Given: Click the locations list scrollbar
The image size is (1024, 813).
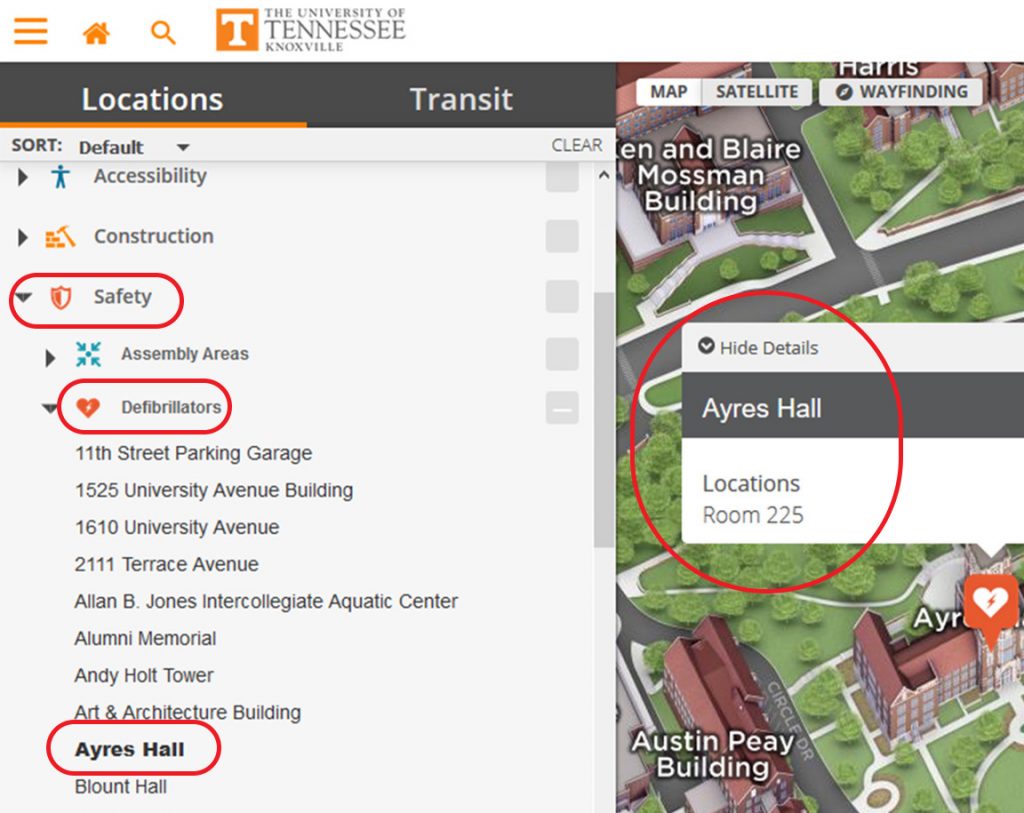Looking at the screenshot, I should coord(603,420).
